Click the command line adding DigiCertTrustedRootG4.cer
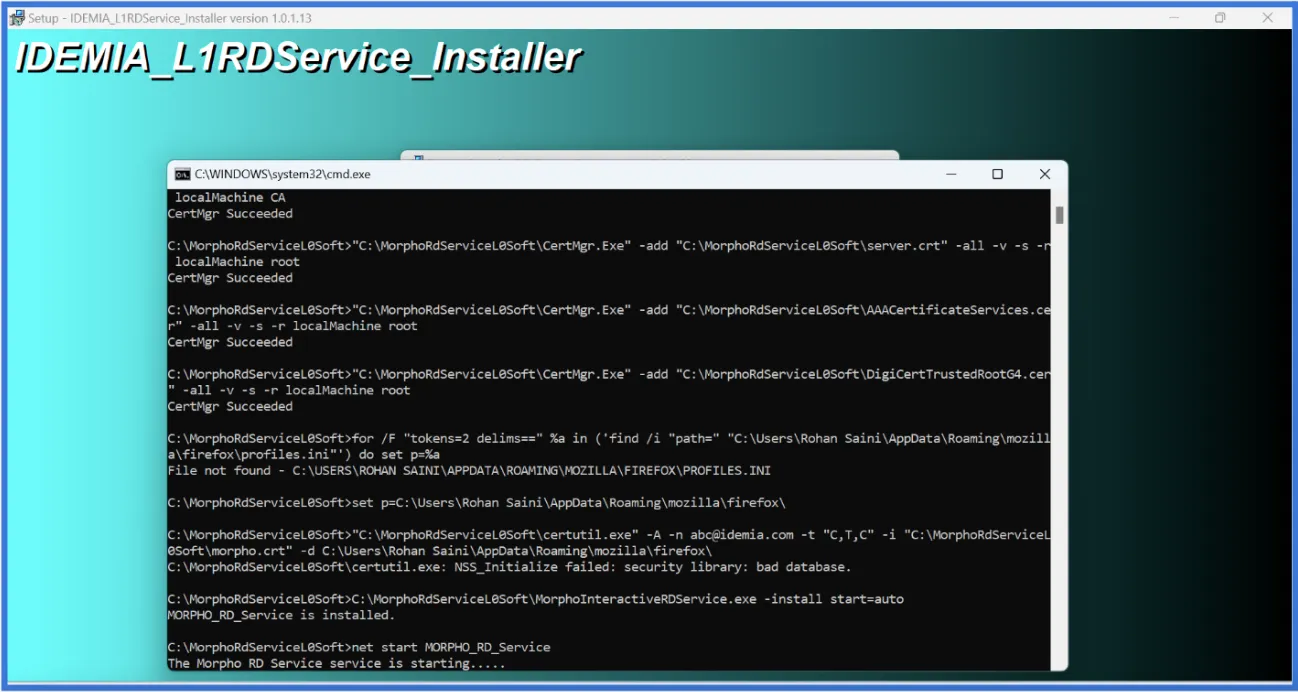The image size is (1298, 692). pyautogui.click(x=609, y=382)
